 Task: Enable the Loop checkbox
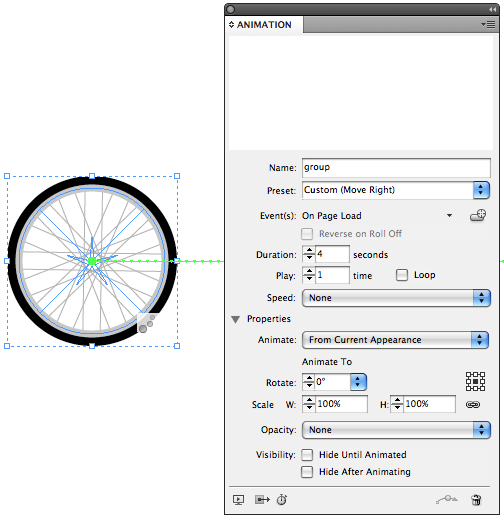402,275
